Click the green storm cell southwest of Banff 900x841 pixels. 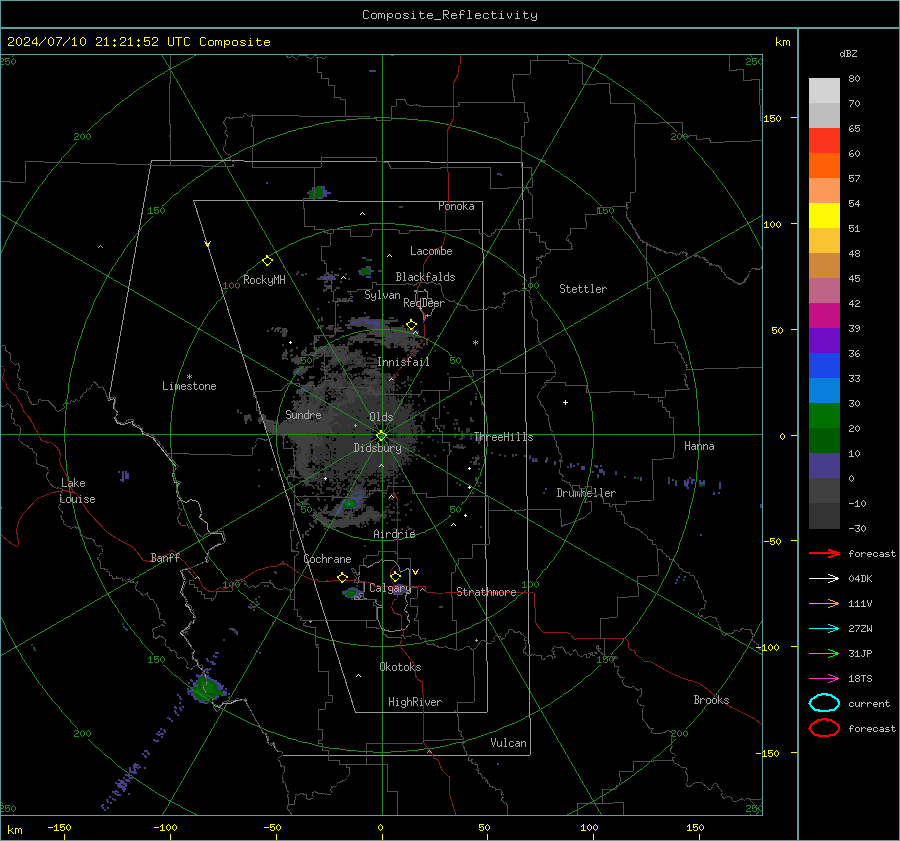tap(205, 688)
